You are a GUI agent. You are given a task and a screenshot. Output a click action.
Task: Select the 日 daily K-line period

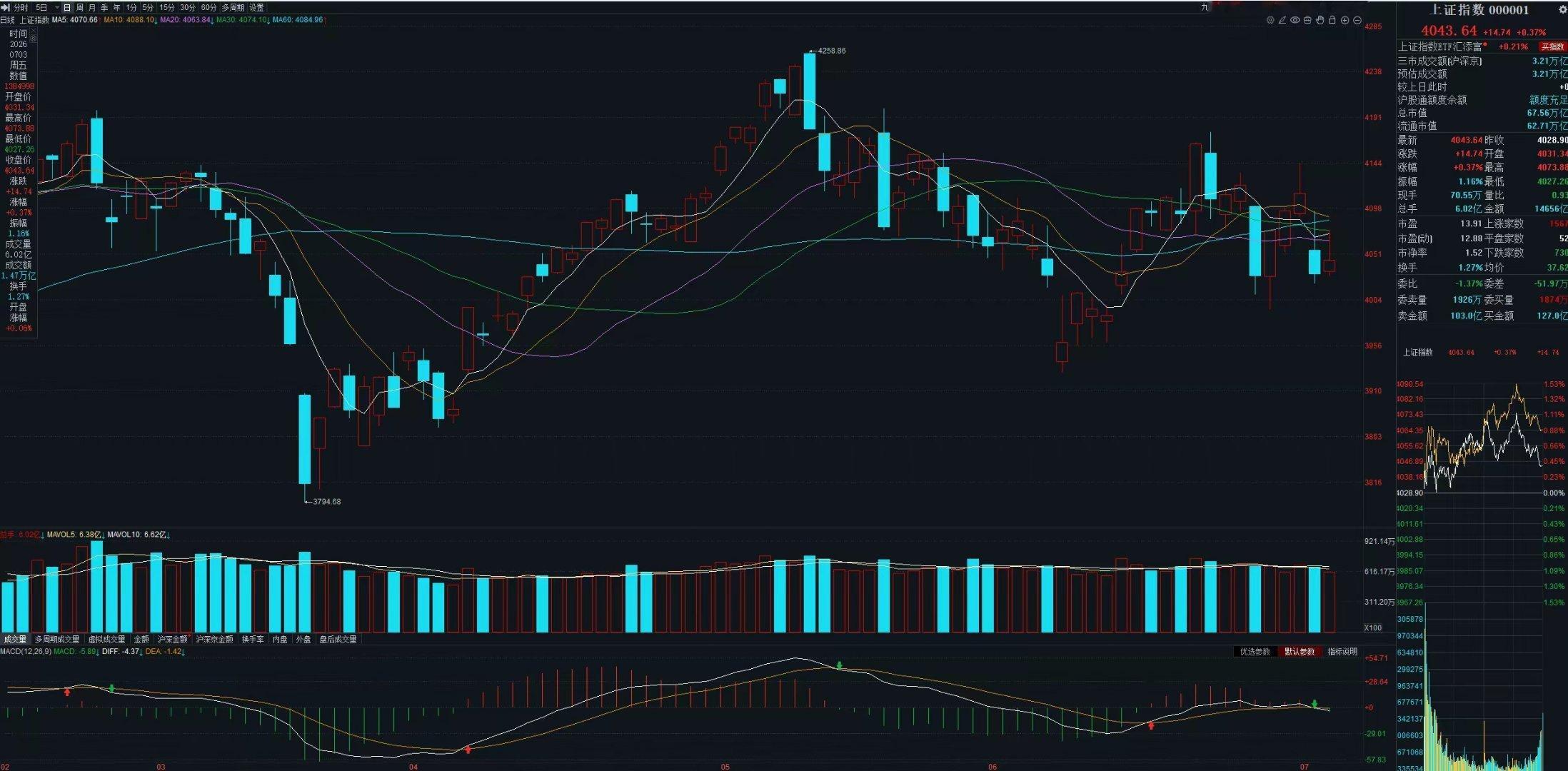pyautogui.click(x=67, y=7)
